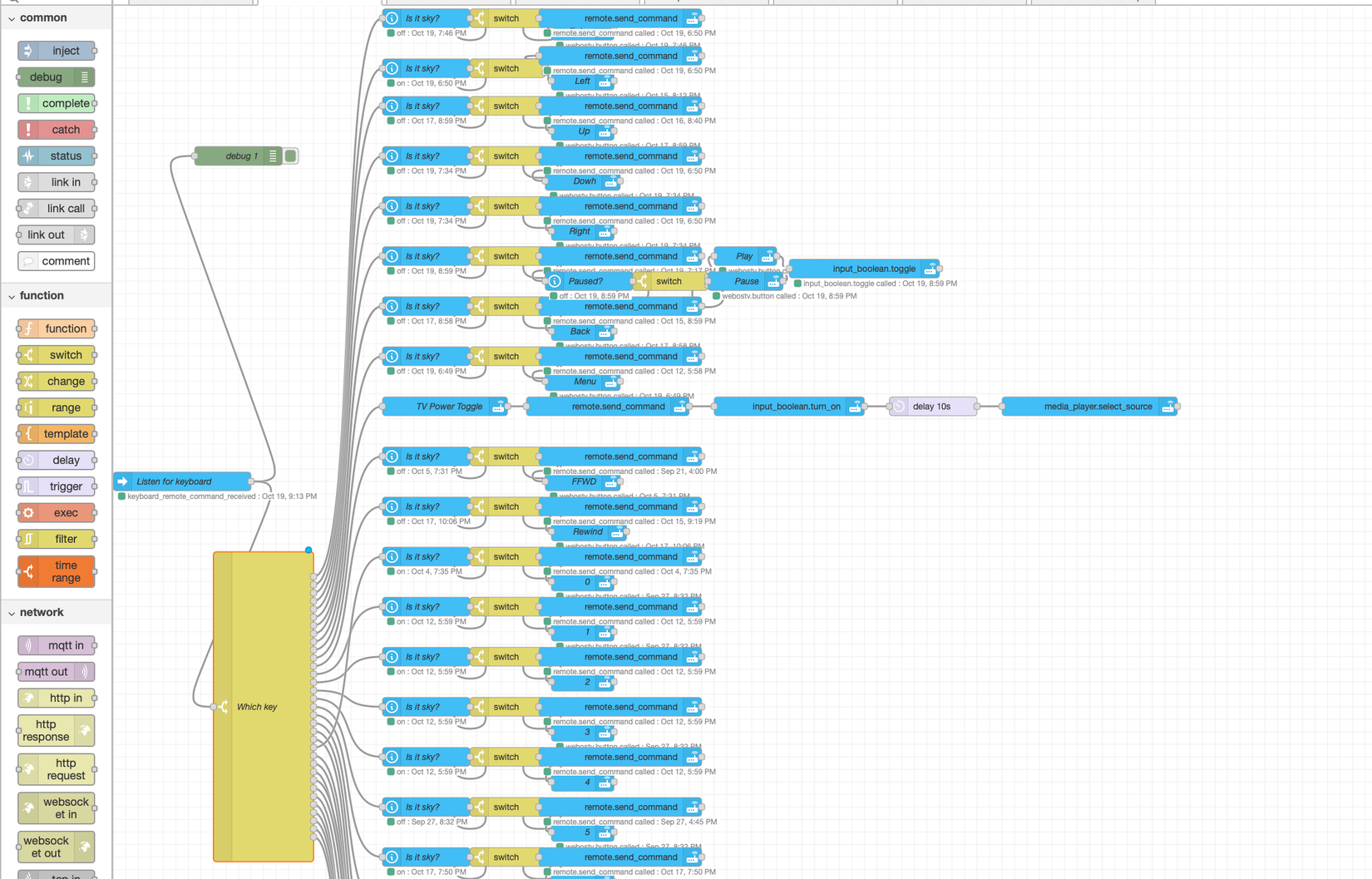Select the http request node in the palette

56,768
